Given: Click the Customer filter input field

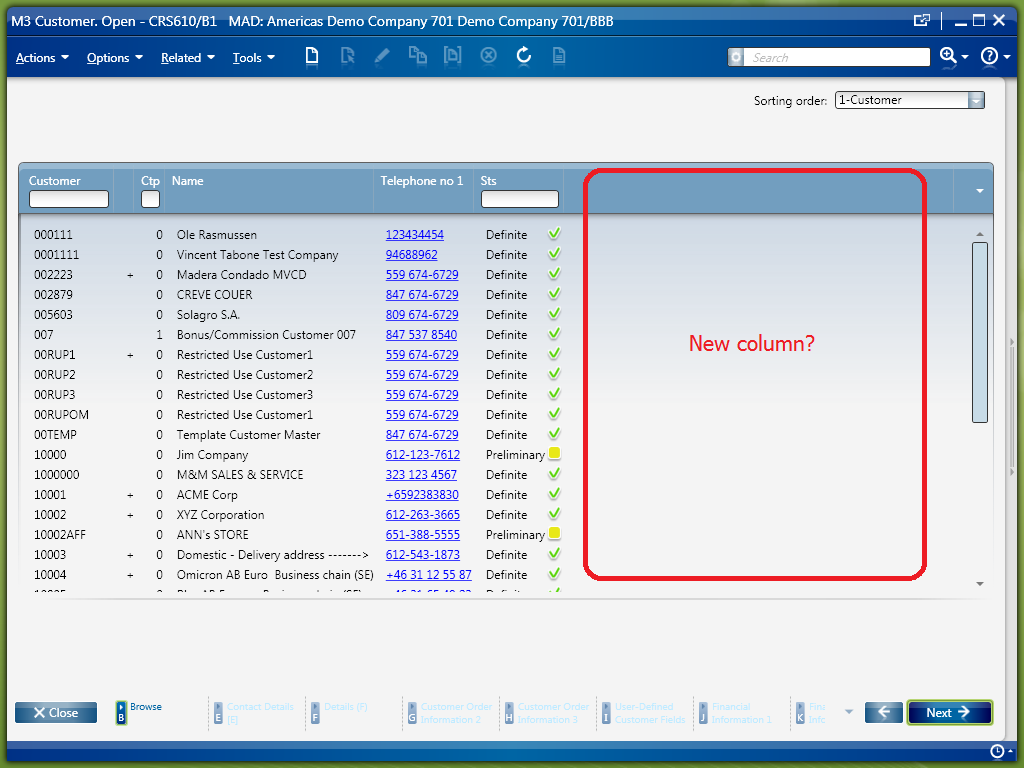Looking at the screenshot, I should pos(68,199).
